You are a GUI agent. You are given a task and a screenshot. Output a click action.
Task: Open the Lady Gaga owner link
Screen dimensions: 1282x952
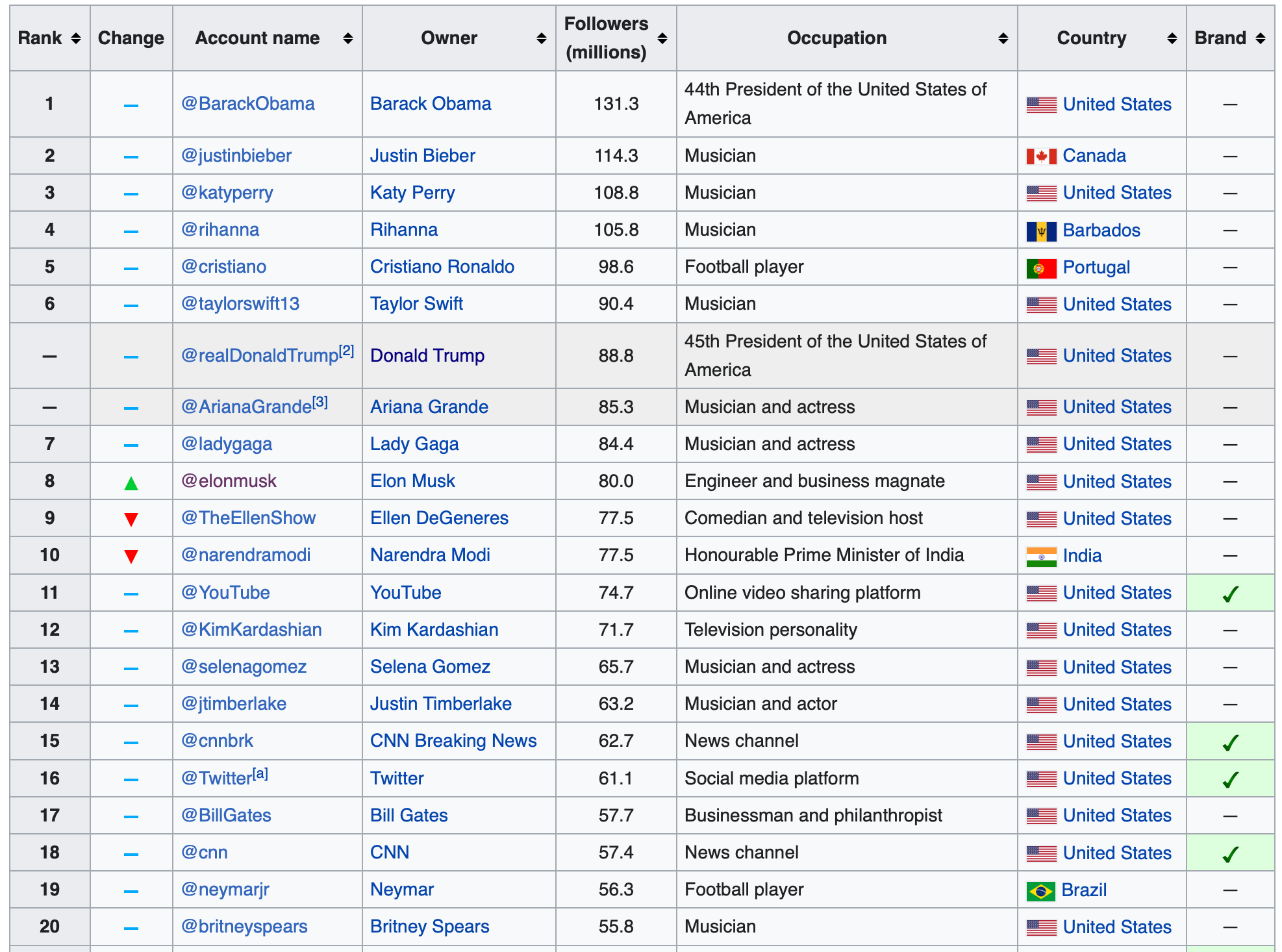coord(414,444)
